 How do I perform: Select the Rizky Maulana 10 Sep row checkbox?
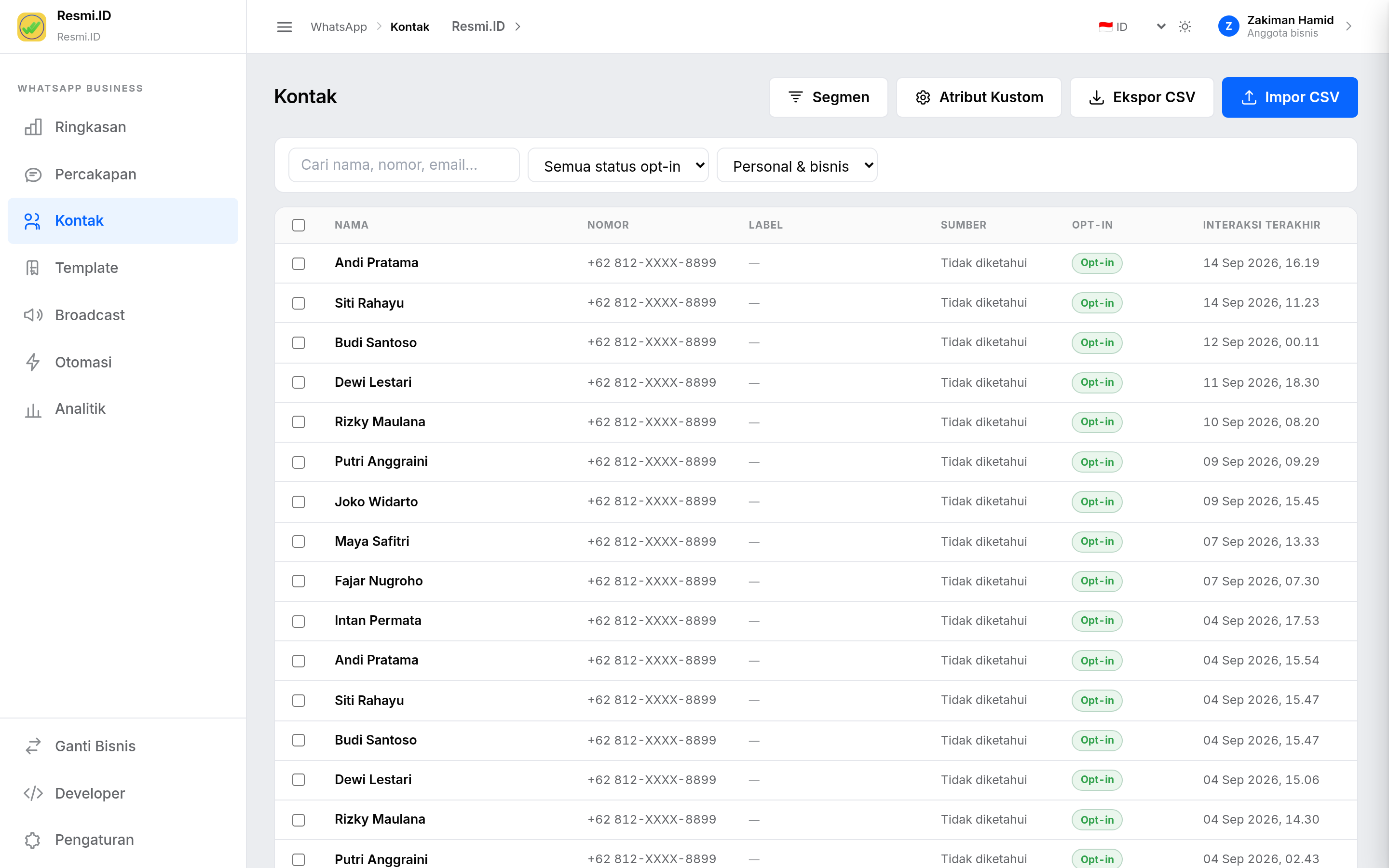click(x=299, y=422)
